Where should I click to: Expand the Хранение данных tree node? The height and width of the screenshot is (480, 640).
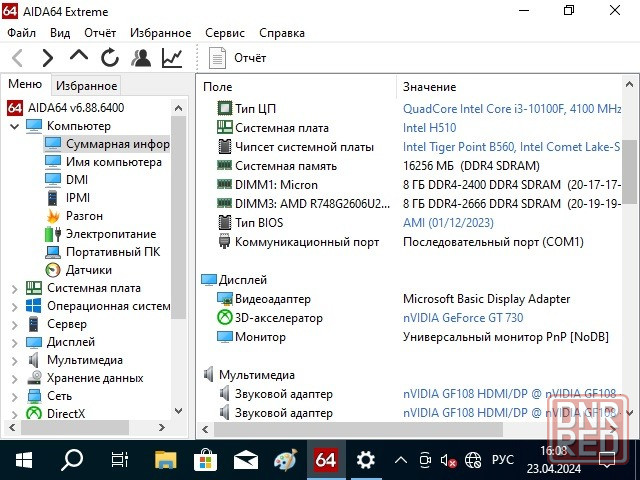14,379
